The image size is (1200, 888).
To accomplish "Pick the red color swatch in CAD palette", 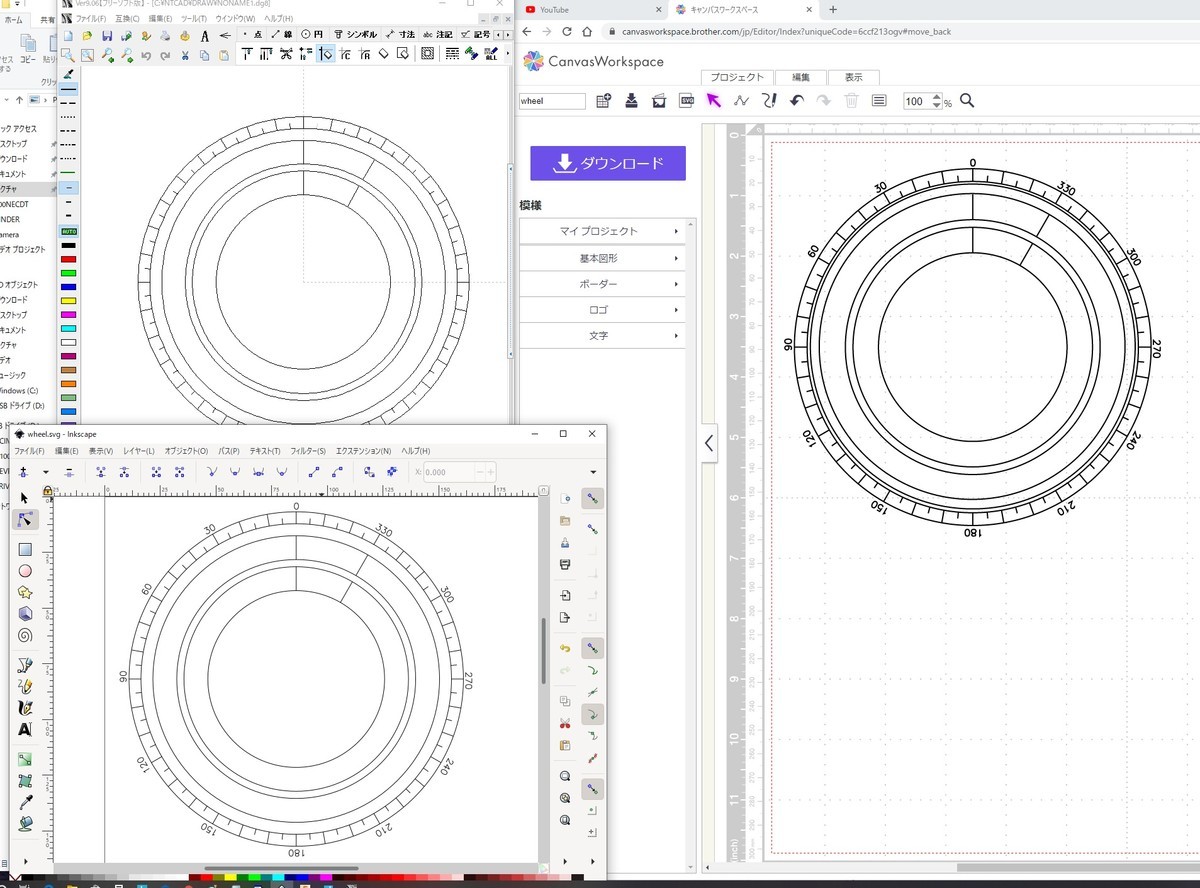I will coord(69,259).
